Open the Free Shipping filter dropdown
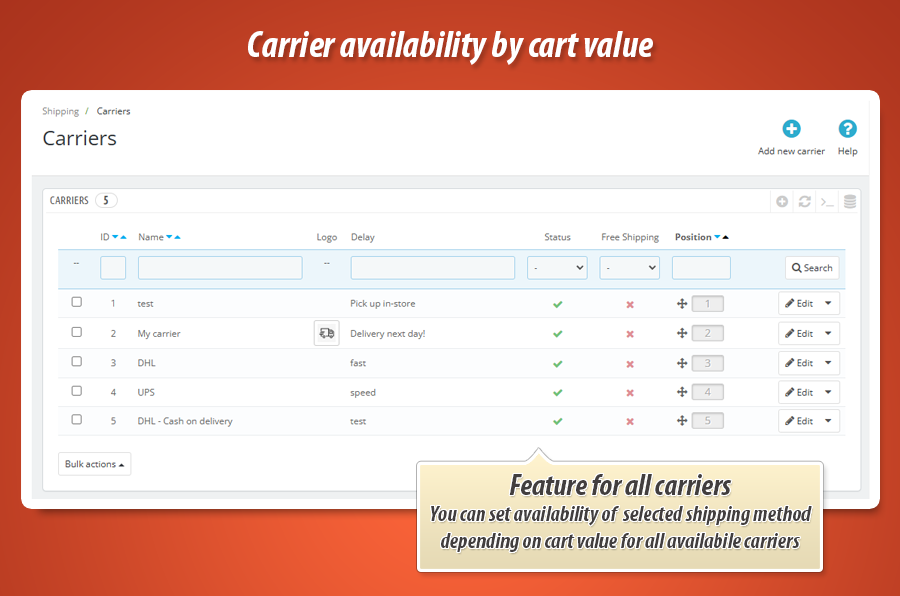Screen dimensions: 900x596 pos(629,268)
